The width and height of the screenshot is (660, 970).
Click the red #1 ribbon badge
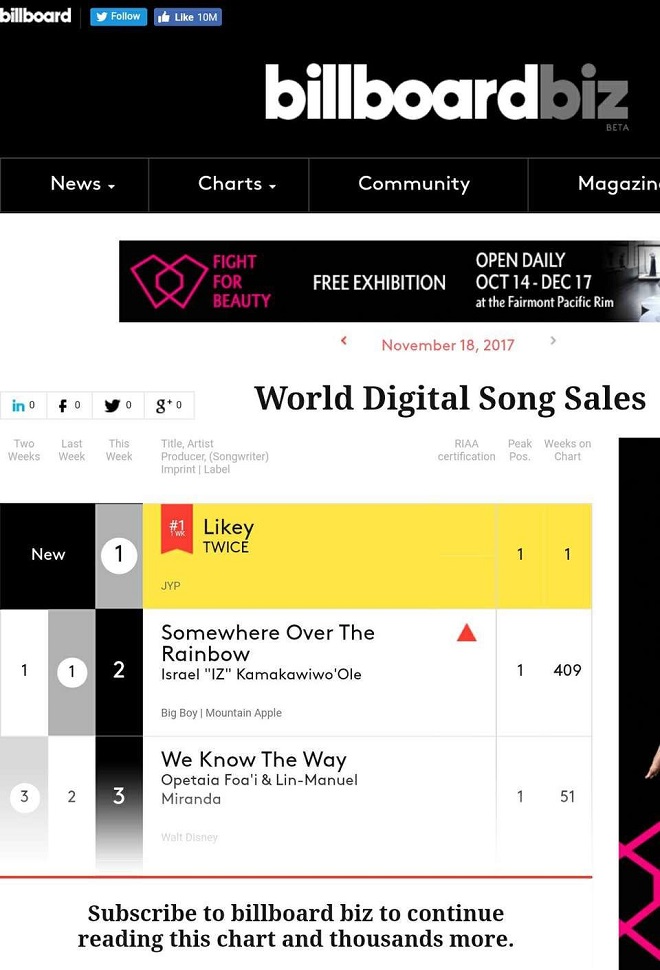[177, 528]
